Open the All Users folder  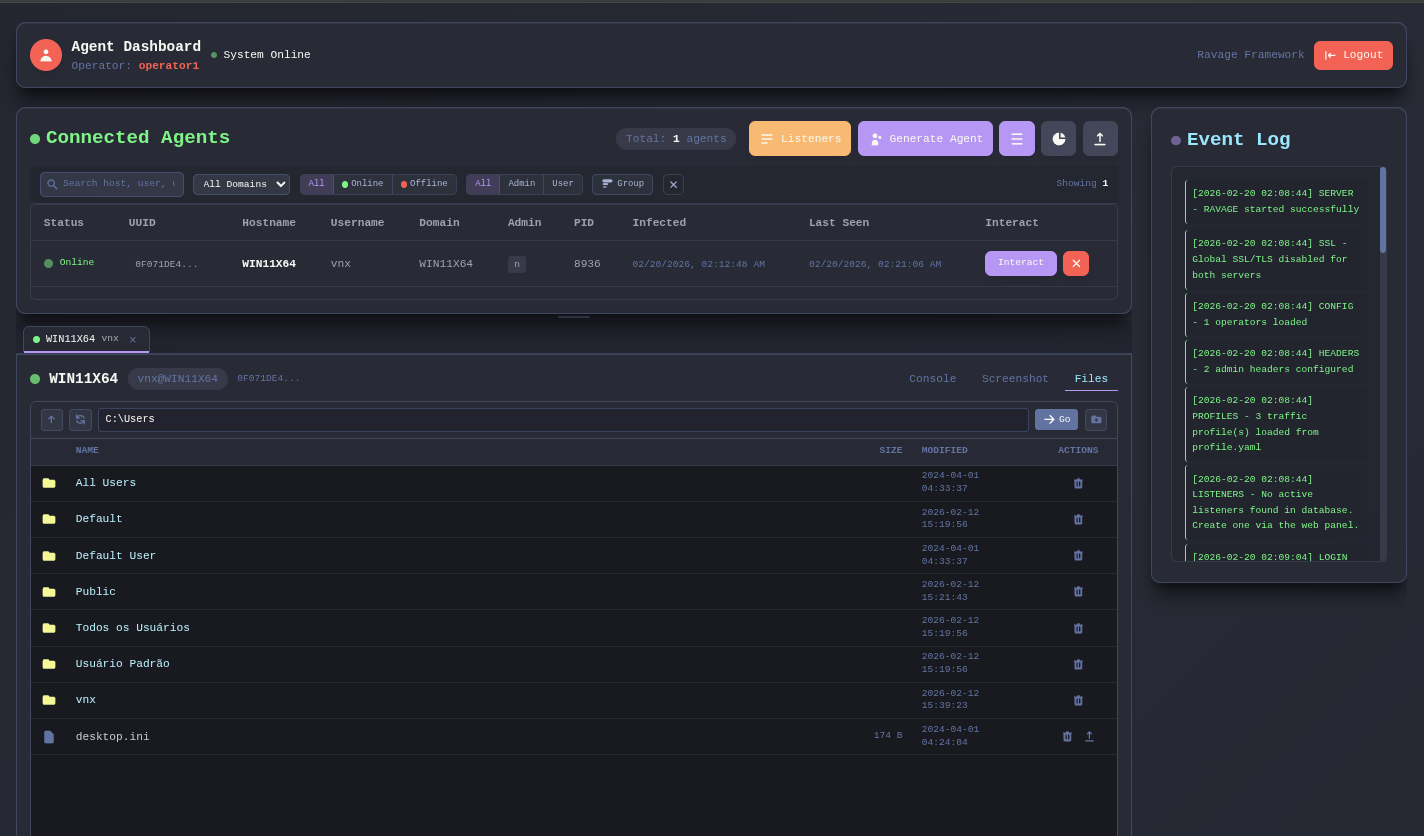(106, 483)
